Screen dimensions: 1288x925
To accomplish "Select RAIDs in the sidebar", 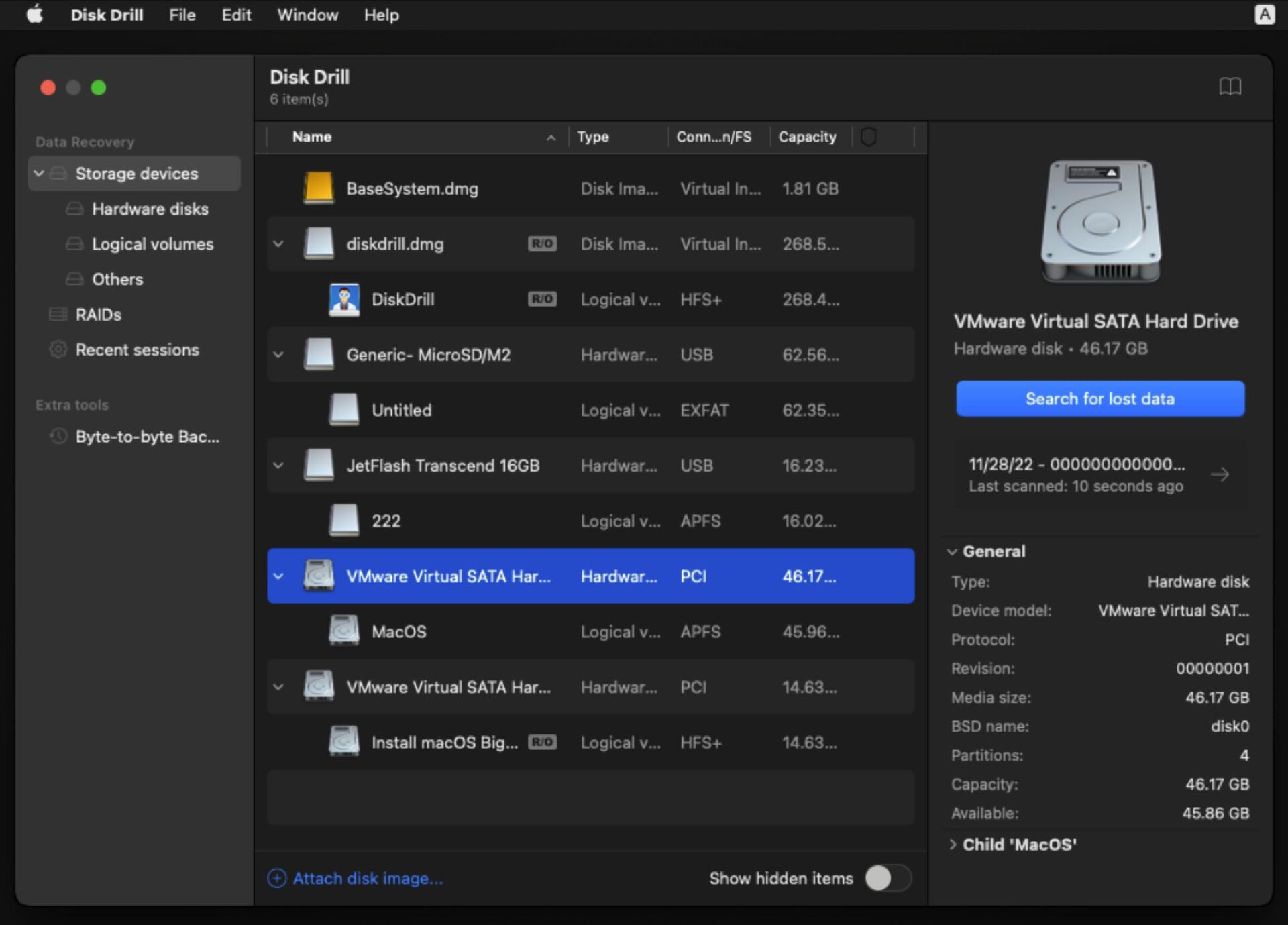I will pos(98,315).
